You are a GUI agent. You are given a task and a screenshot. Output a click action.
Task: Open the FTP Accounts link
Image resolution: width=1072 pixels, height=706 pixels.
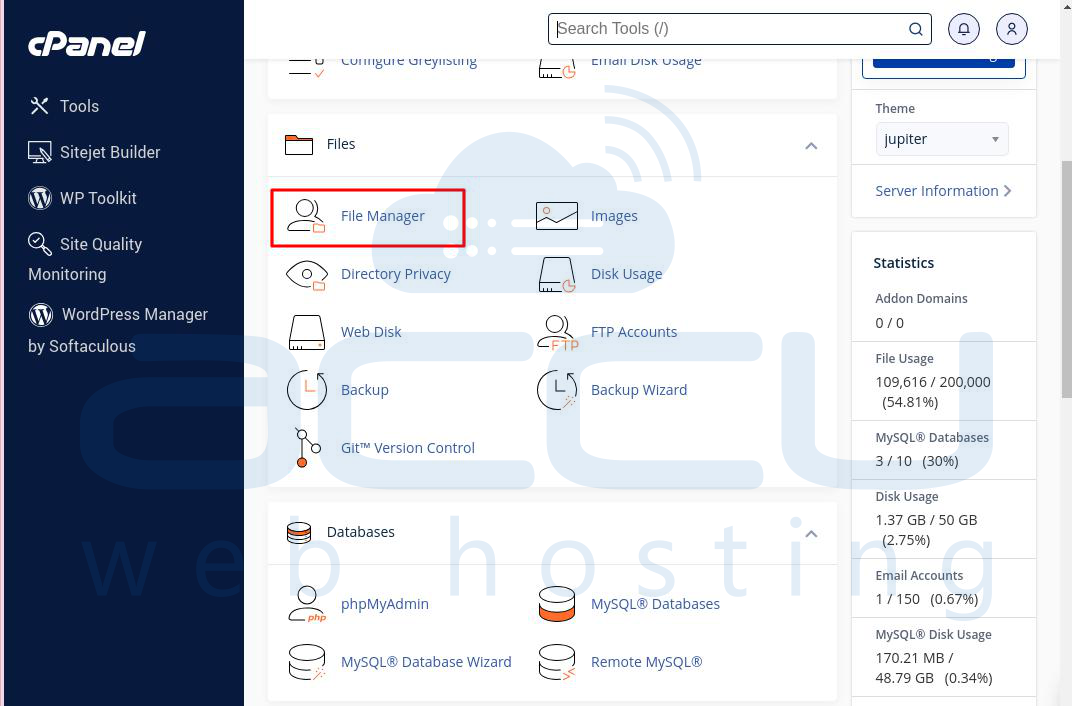click(x=634, y=332)
